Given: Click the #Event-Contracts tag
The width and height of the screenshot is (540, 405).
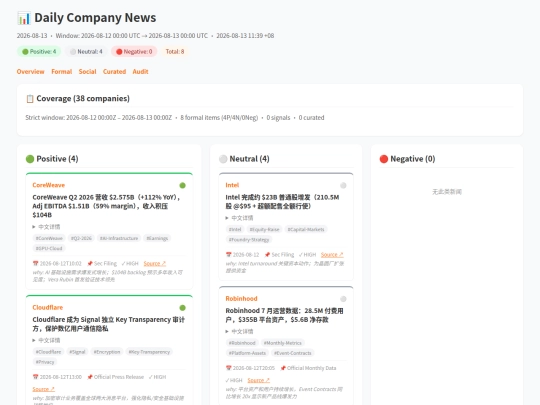Looking at the screenshot, I should (292, 353).
